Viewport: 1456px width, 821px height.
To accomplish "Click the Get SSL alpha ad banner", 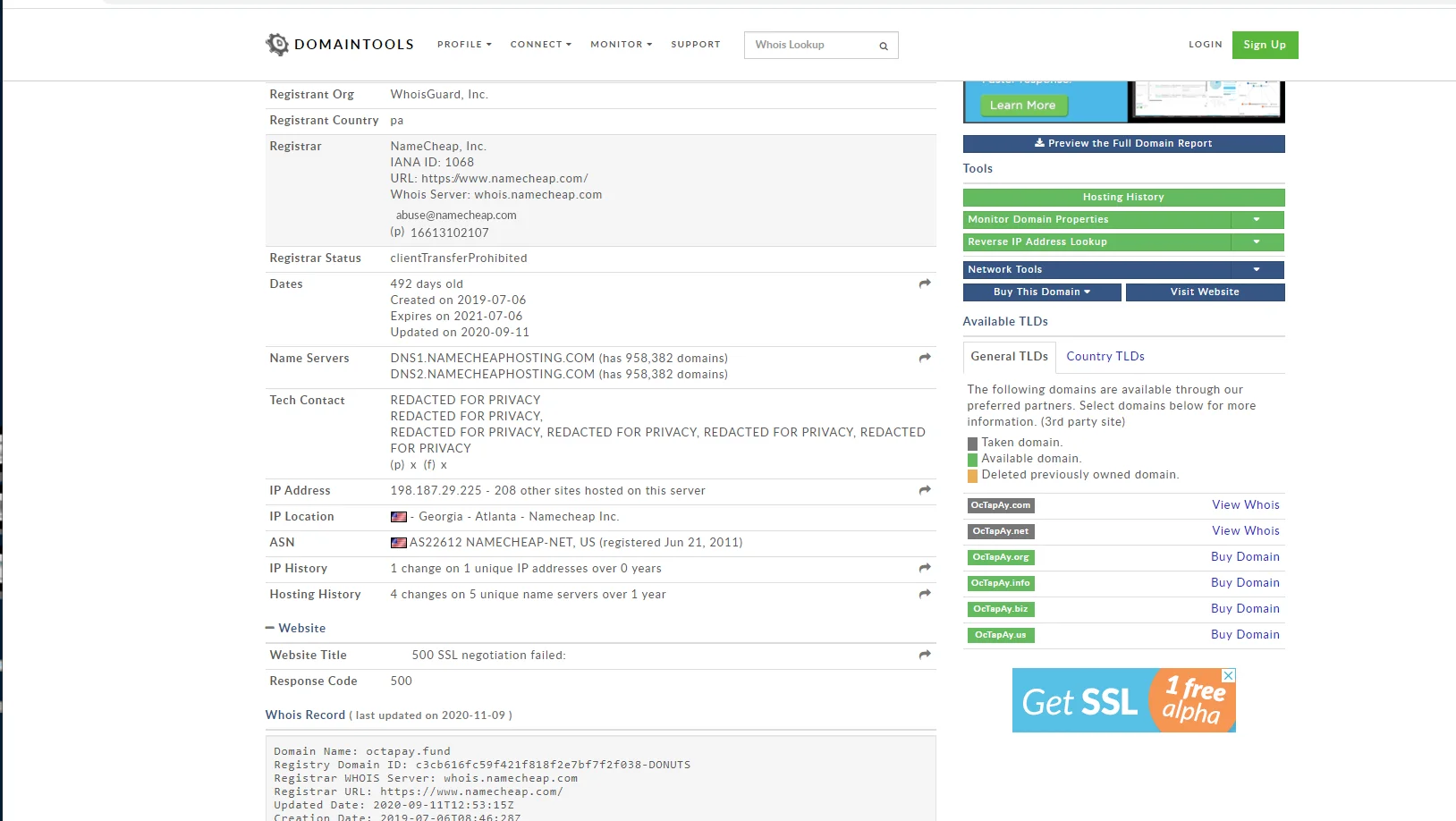I will pos(1123,700).
